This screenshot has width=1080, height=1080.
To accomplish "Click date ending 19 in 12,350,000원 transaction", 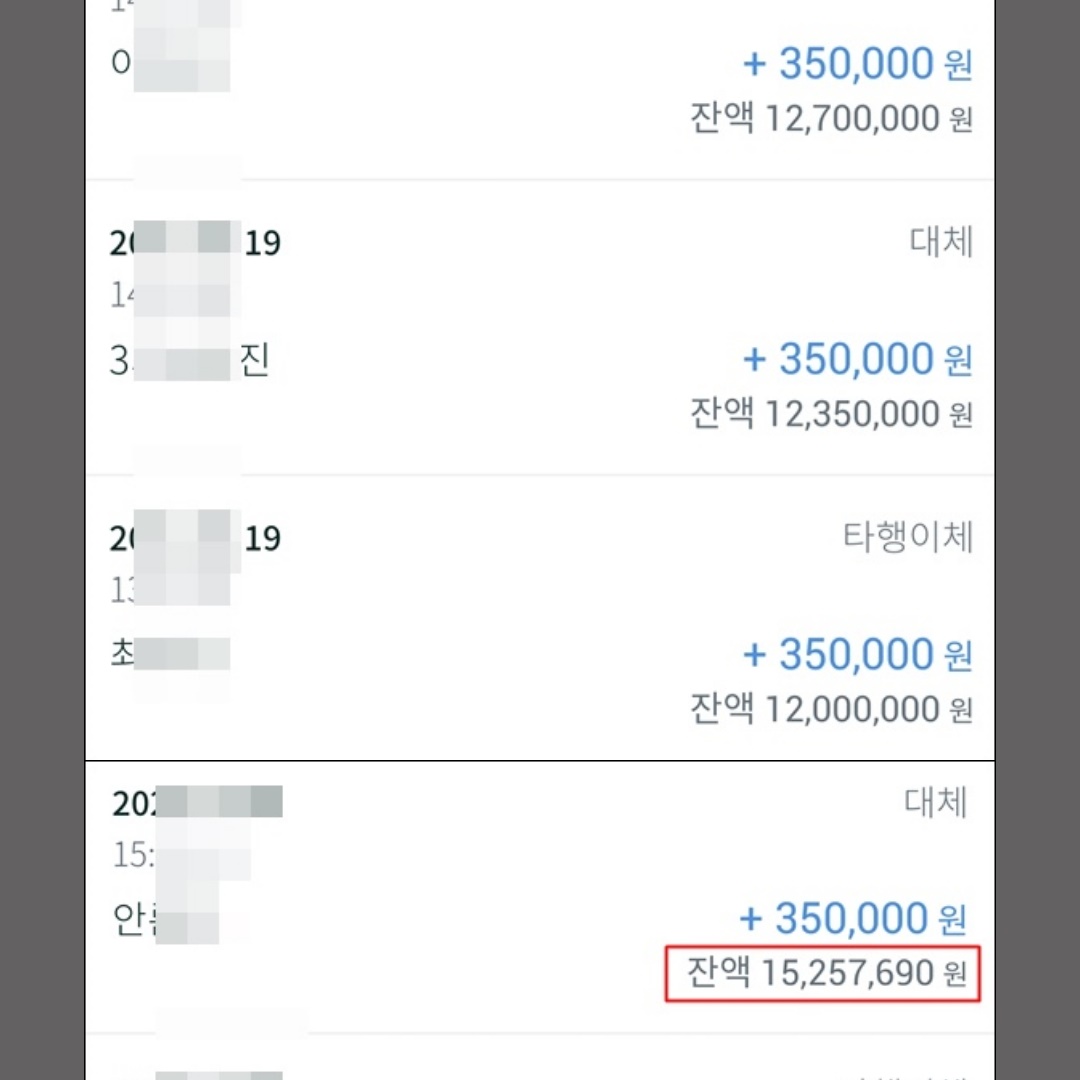I will click(195, 243).
